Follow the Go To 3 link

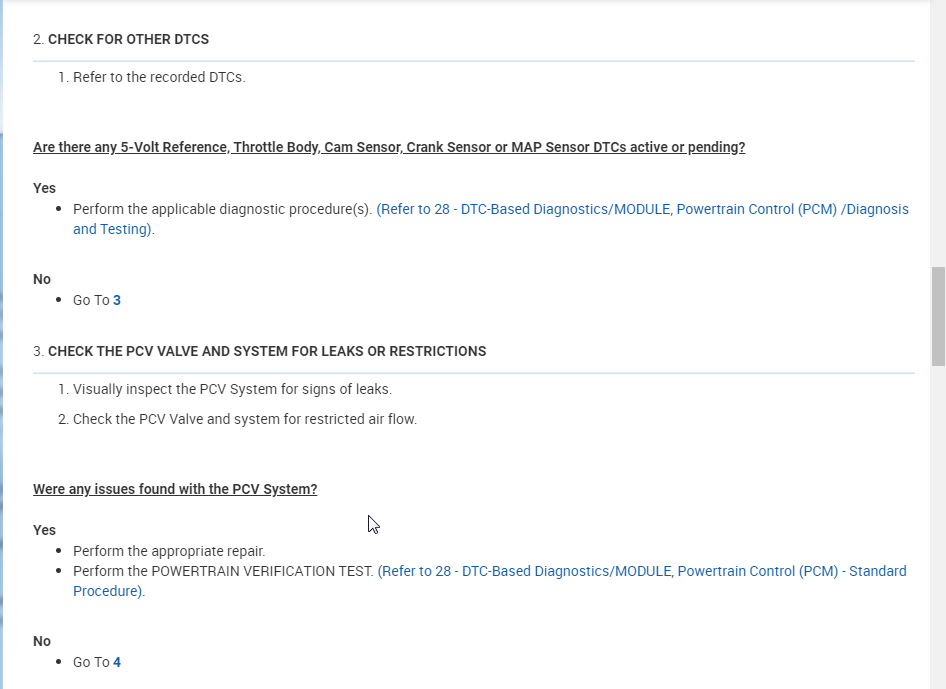pyautogui.click(x=117, y=300)
